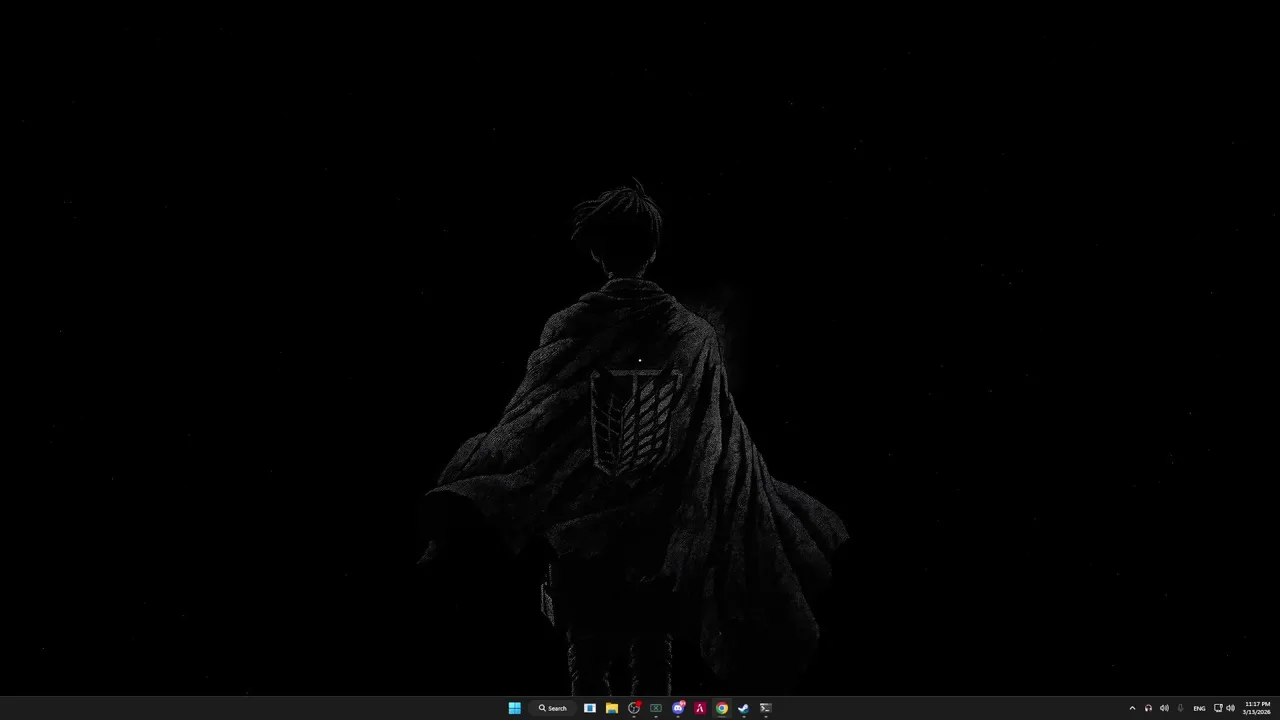
Task: Open the green Xbox-style taskbar app
Action: pyautogui.click(x=656, y=708)
